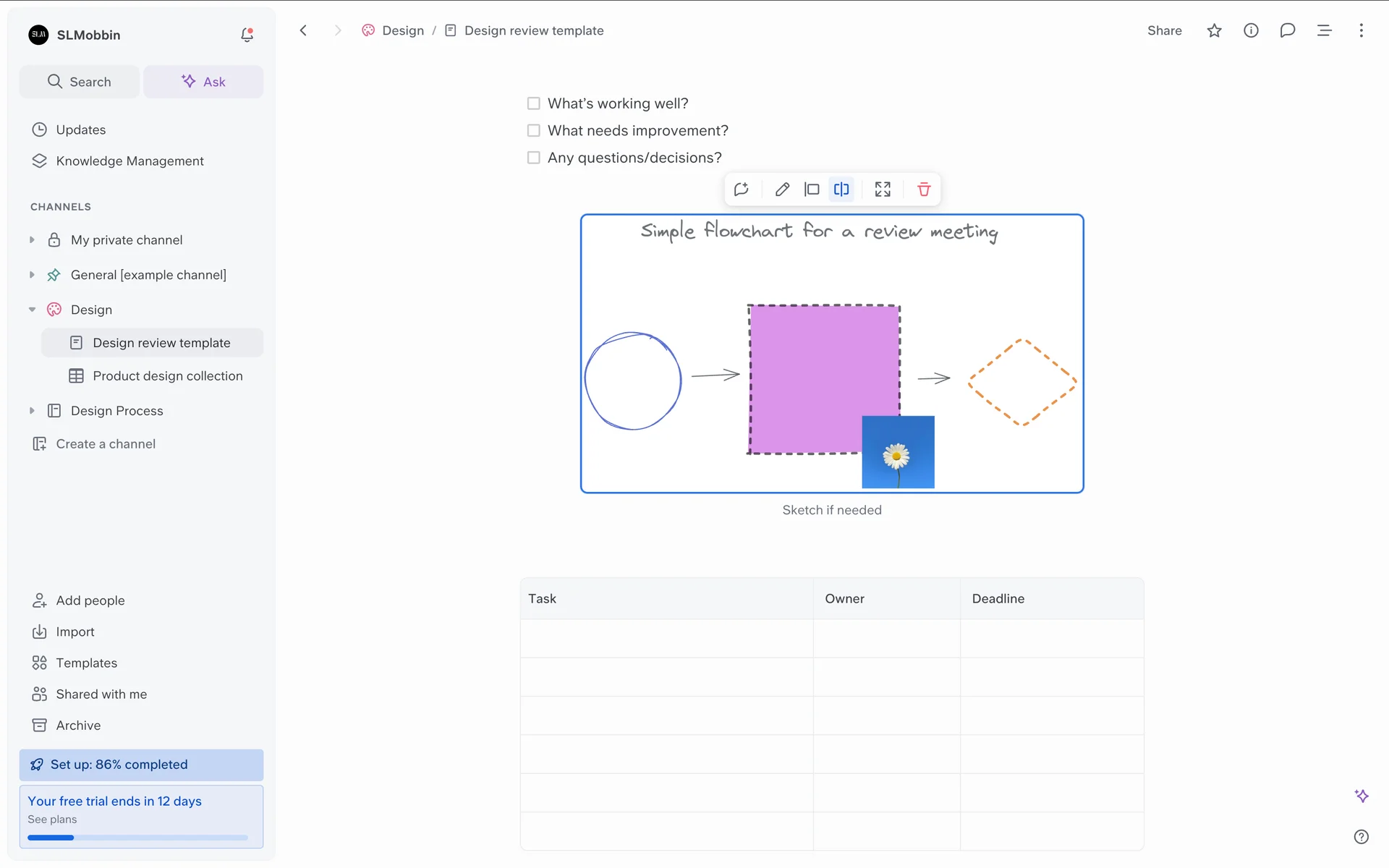This screenshot has width=1389, height=868.
Task: Click the Search field in sidebar
Action: pos(80,82)
